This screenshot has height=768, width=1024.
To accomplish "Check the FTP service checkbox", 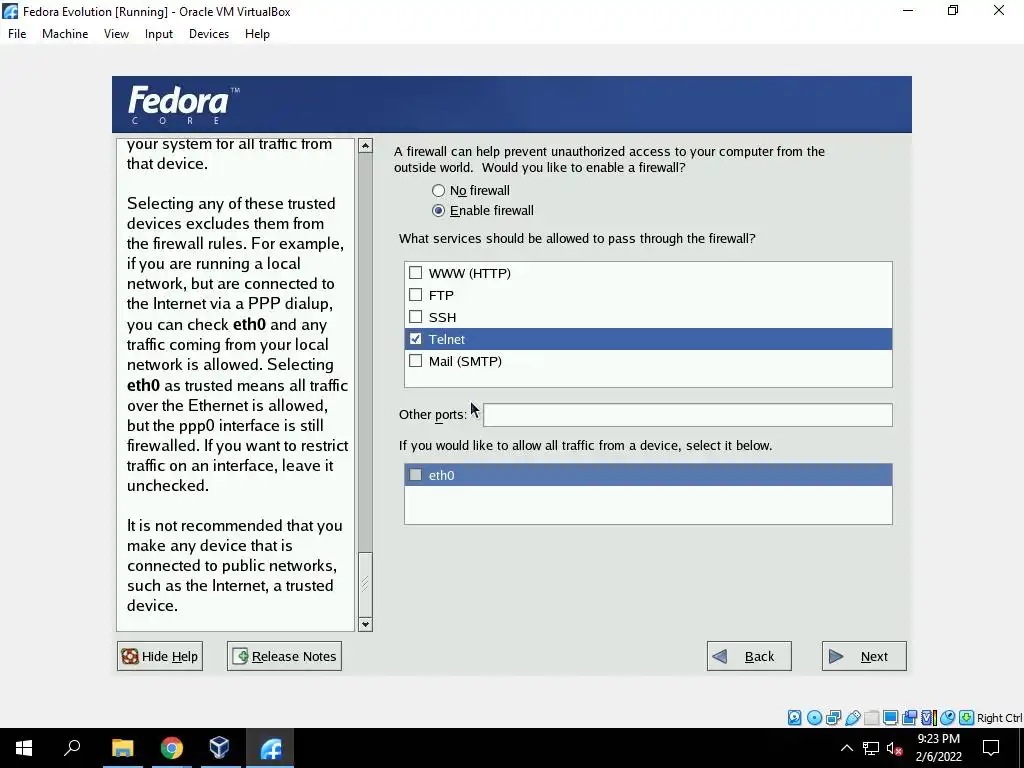I will coord(415,295).
